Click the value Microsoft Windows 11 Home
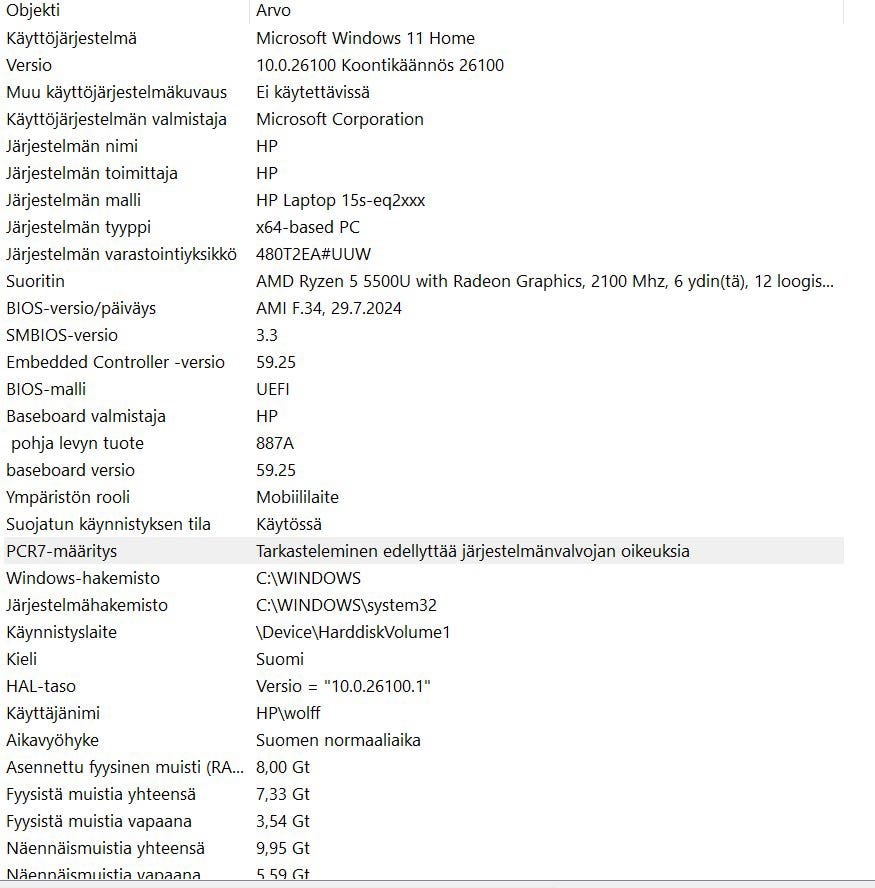The width and height of the screenshot is (875, 888). point(365,38)
